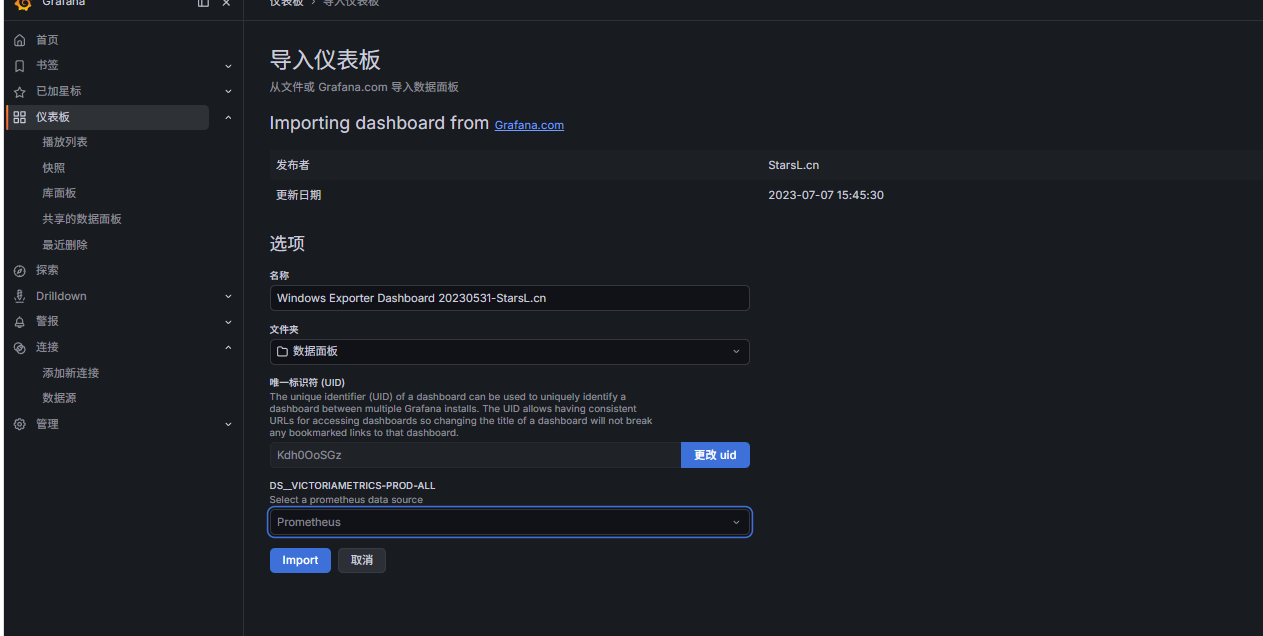Click the bookmark icon next to 书签
Image resolution: width=1263 pixels, height=636 pixels.
20,66
